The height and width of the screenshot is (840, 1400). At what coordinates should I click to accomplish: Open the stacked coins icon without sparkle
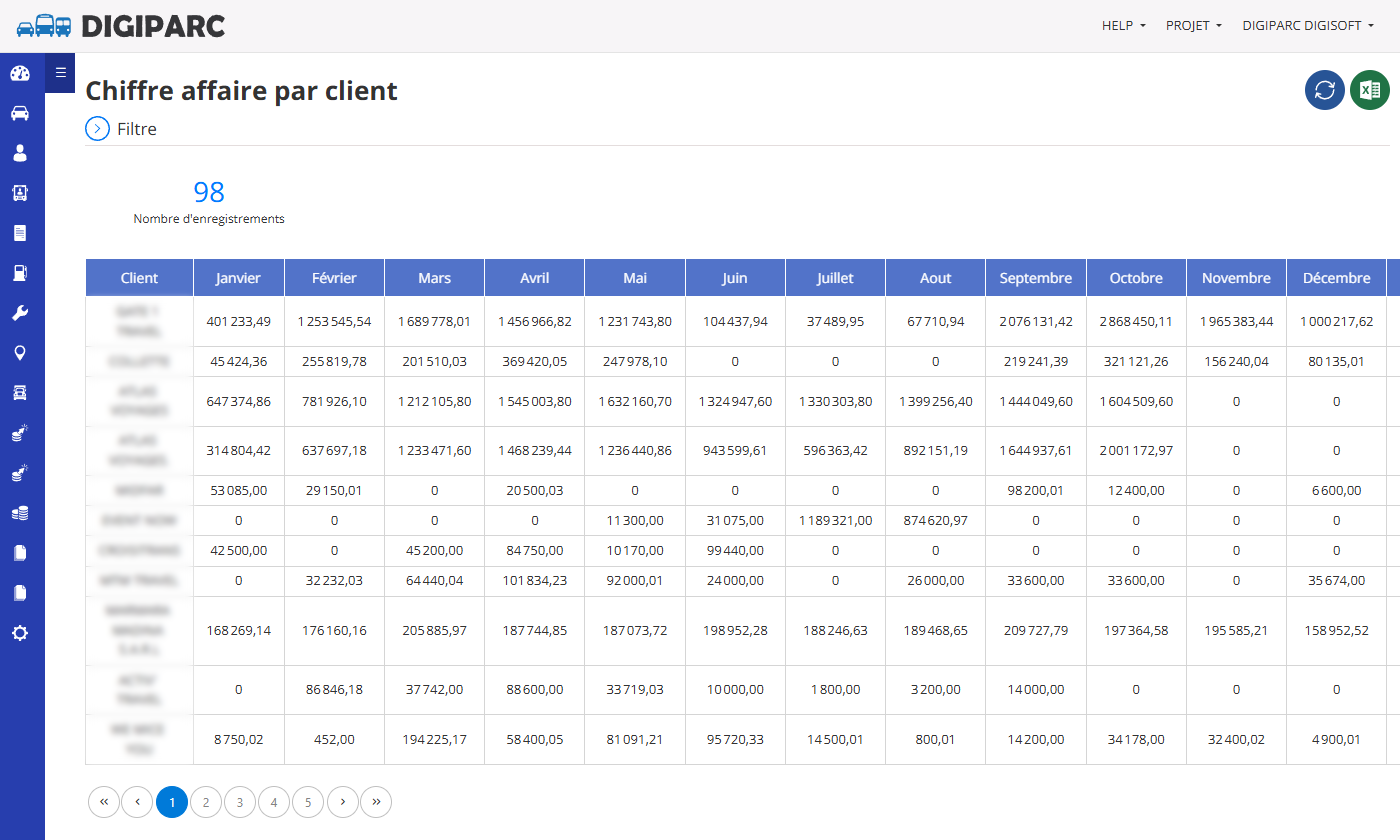[20, 513]
